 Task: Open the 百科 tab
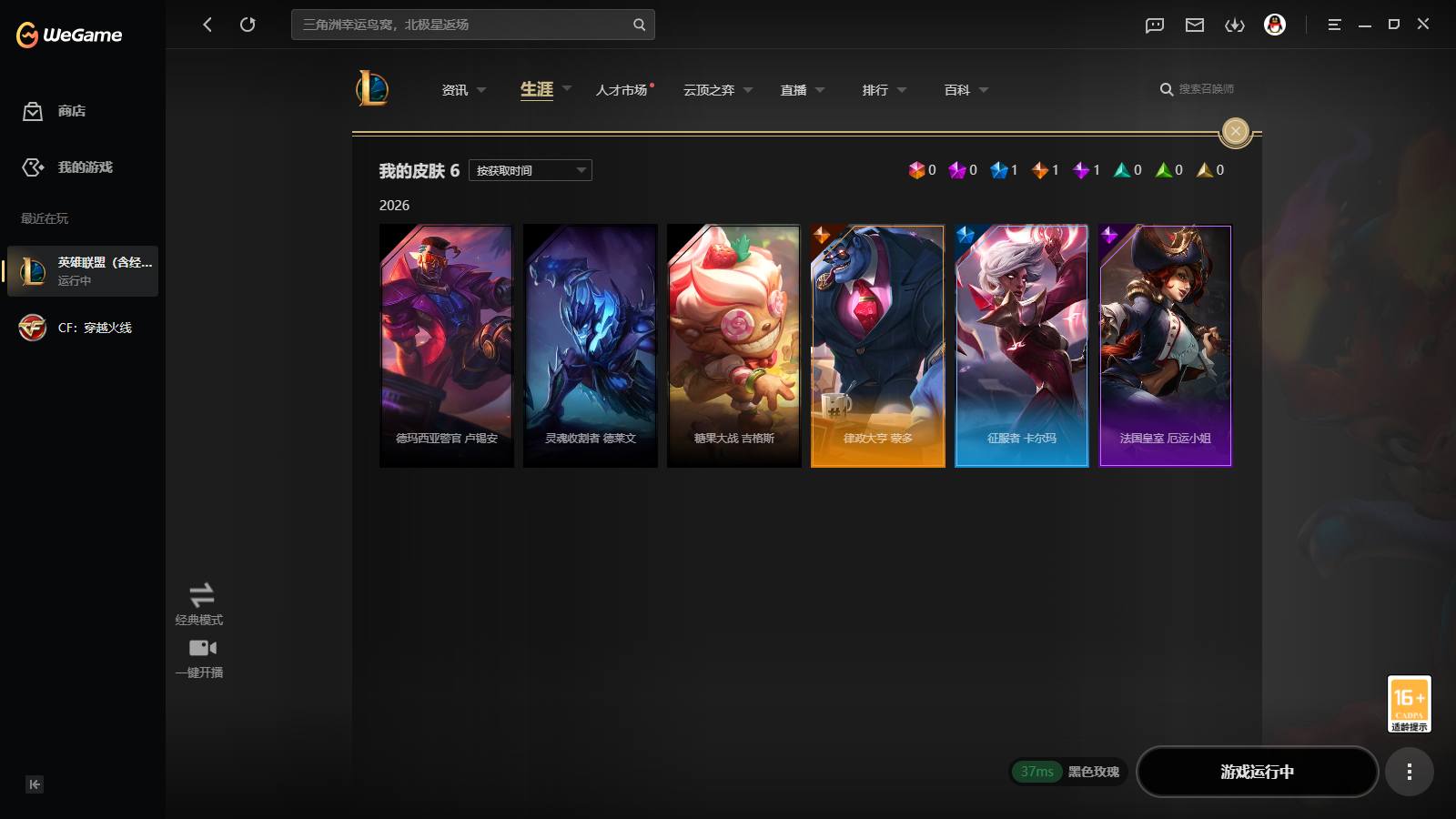[957, 90]
